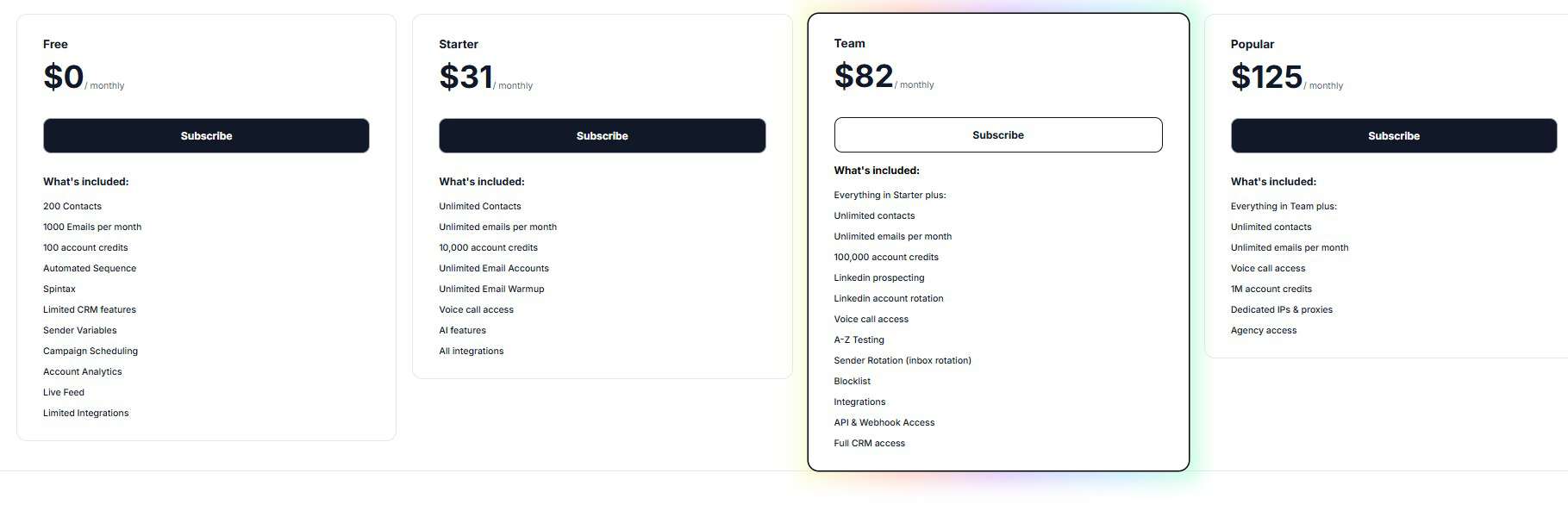Click 'Agency access' under Popular plan
The height and width of the screenshot is (523, 1568).
(x=1263, y=330)
